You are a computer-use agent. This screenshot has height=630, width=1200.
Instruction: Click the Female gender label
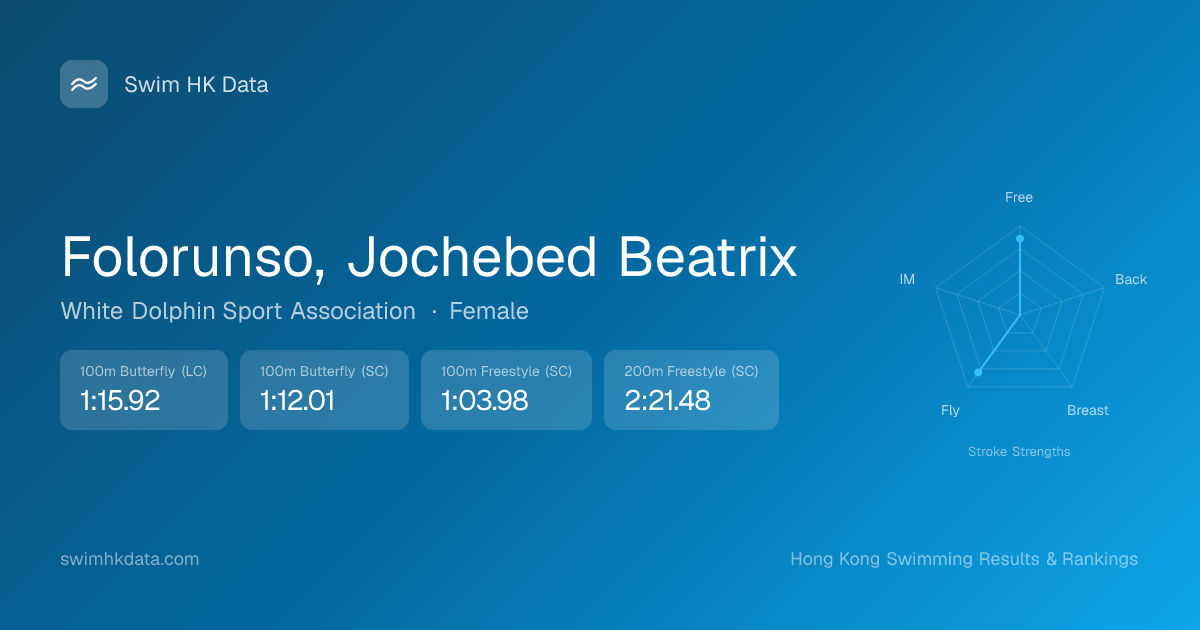coord(489,311)
